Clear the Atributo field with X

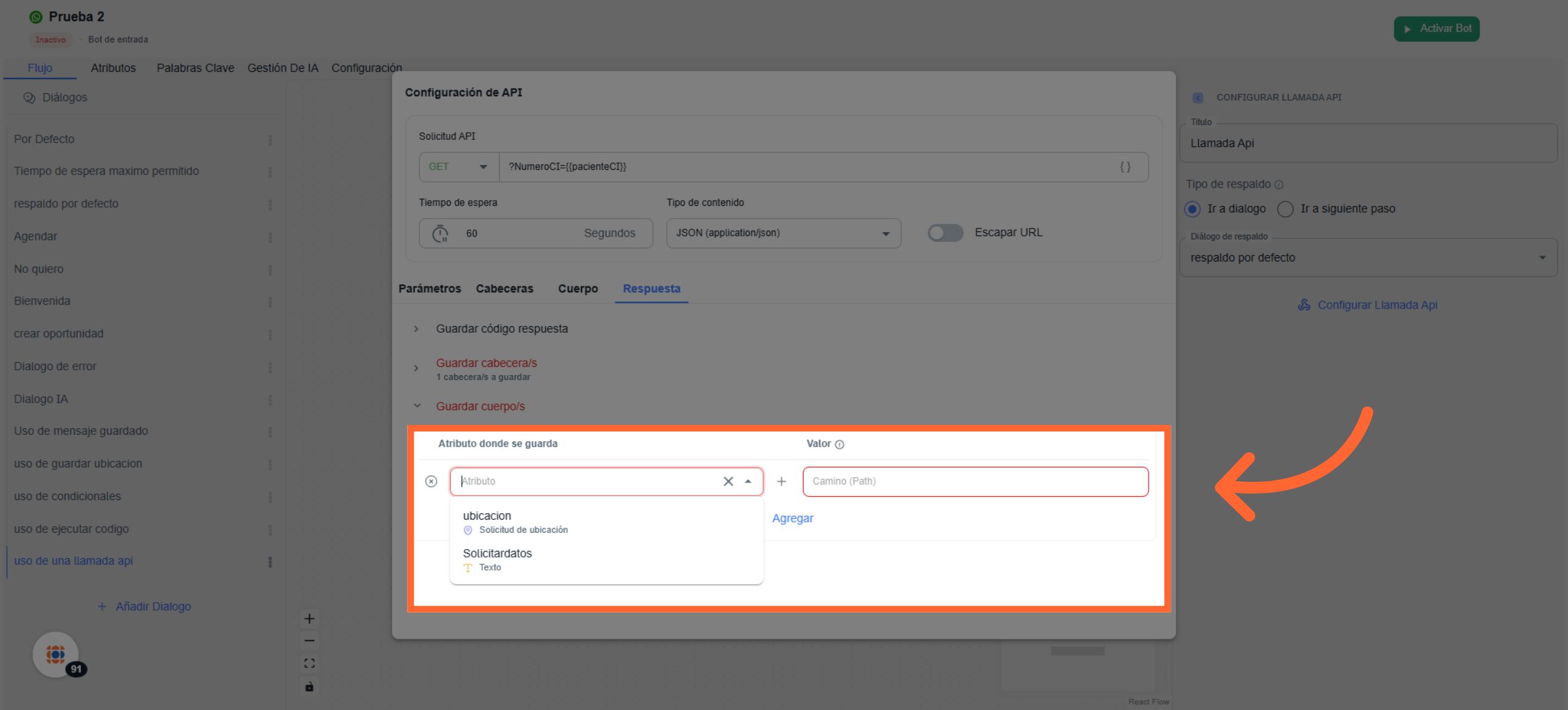[728, 481]
